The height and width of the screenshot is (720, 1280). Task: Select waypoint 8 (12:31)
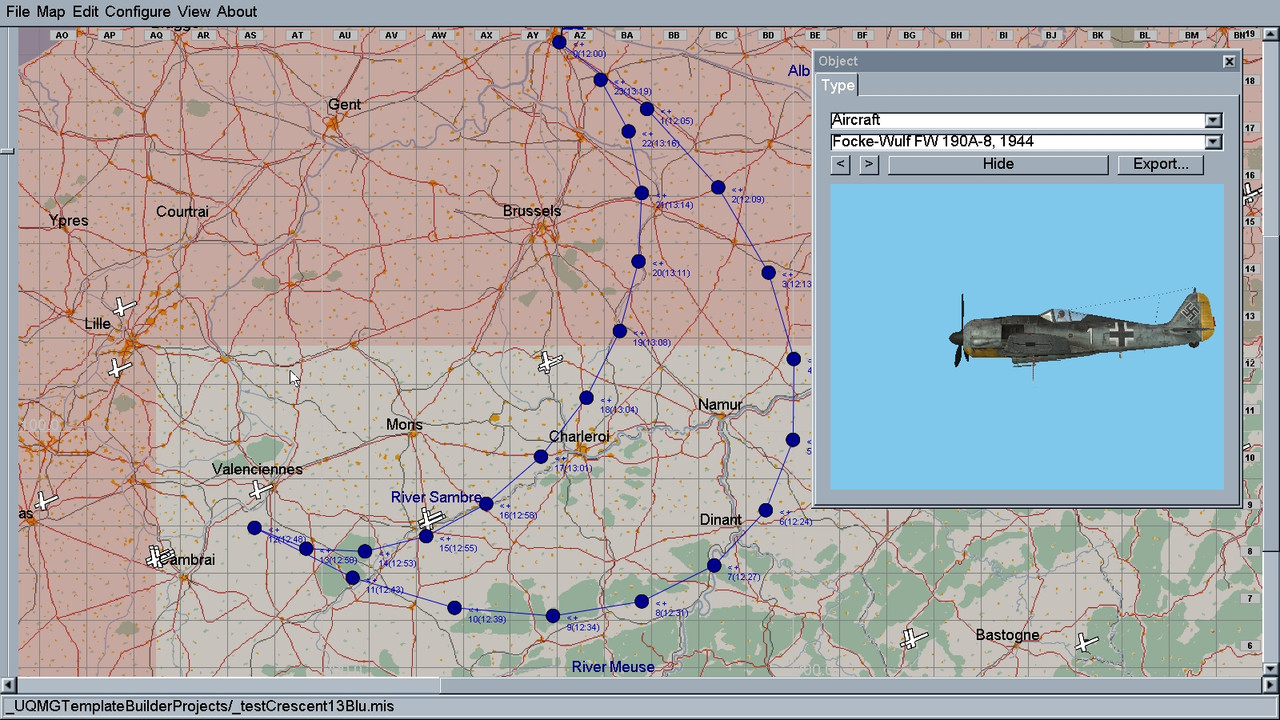click(x=641, y=602)
